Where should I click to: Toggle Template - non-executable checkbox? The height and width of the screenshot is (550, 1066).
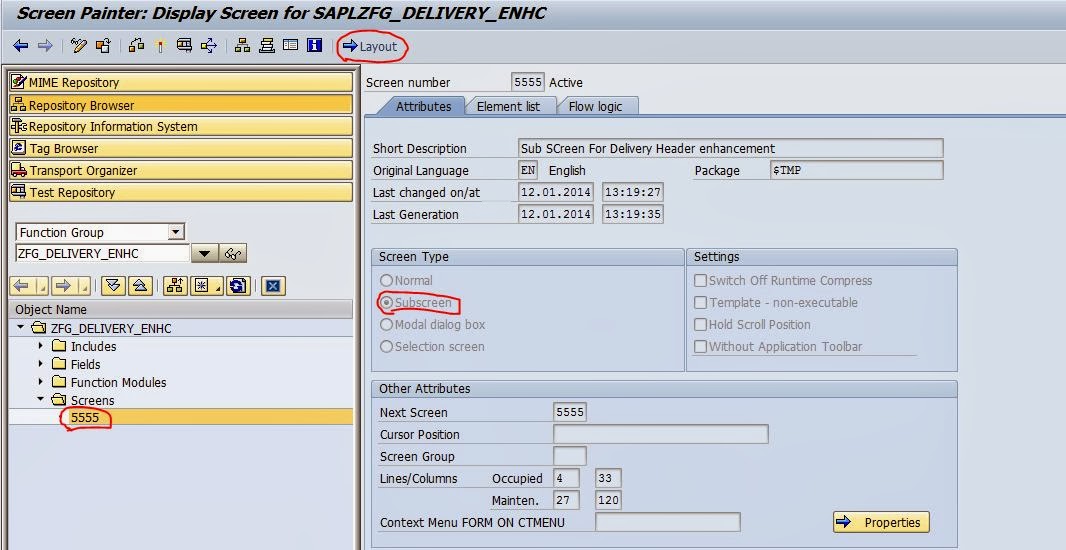(x=700, y=303)
